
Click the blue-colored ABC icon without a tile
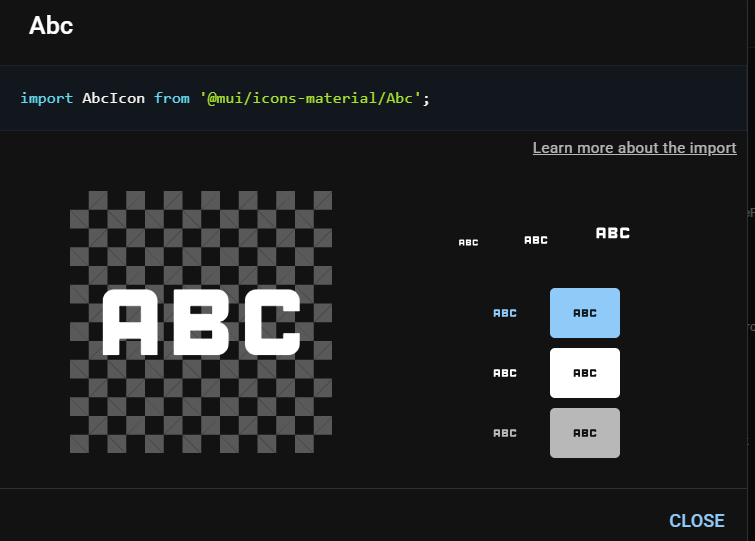pos(505,313)
